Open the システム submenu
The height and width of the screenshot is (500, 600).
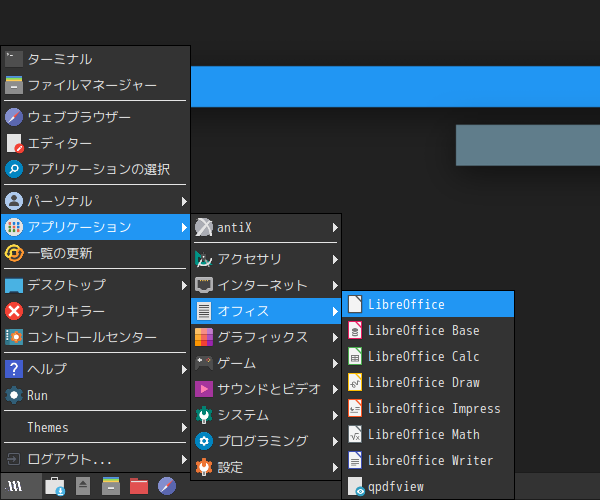pos(266,415)
